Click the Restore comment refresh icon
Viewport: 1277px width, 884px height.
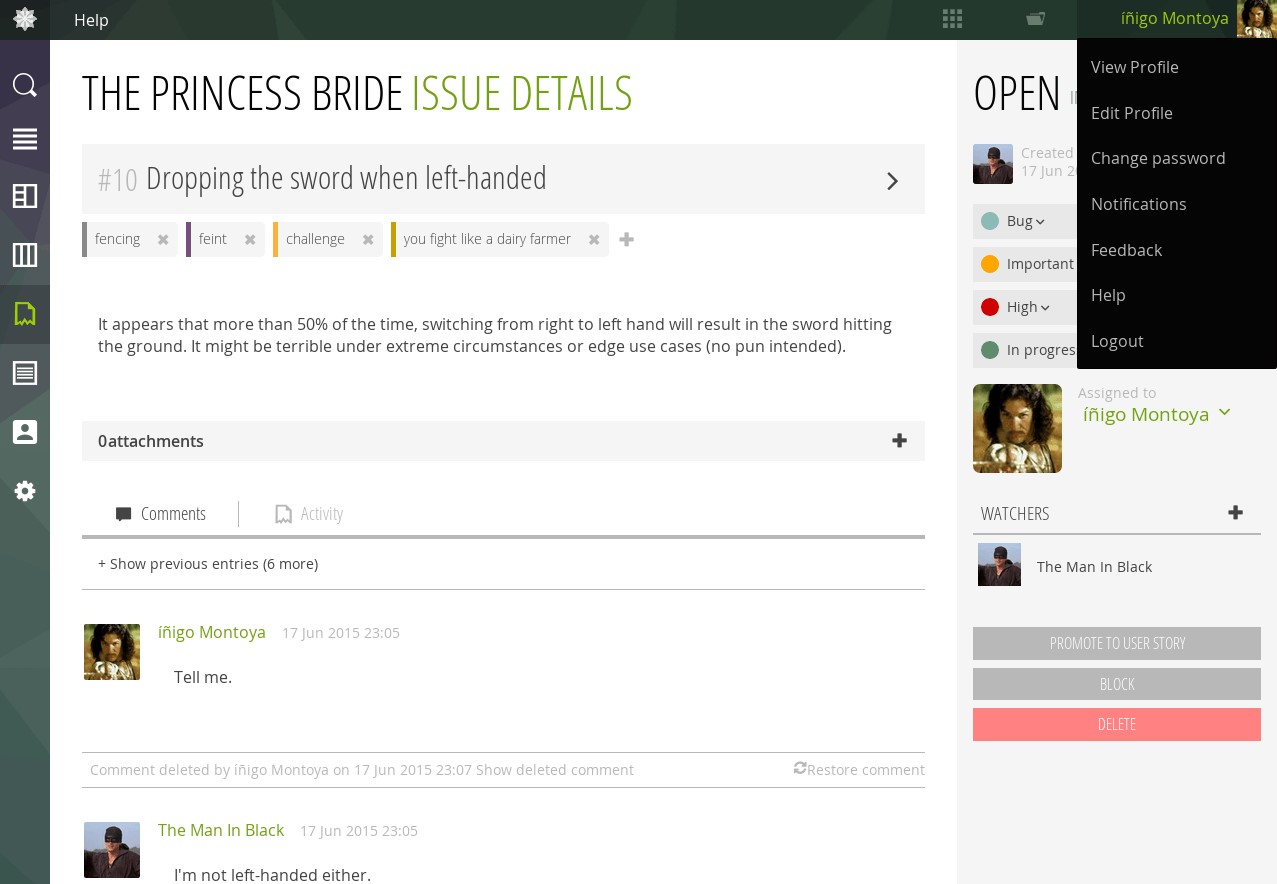point(800,768)
